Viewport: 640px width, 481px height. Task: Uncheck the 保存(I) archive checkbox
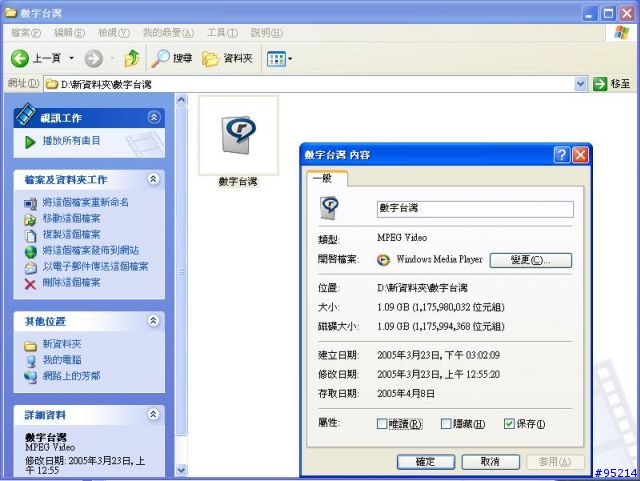(509, 424)
